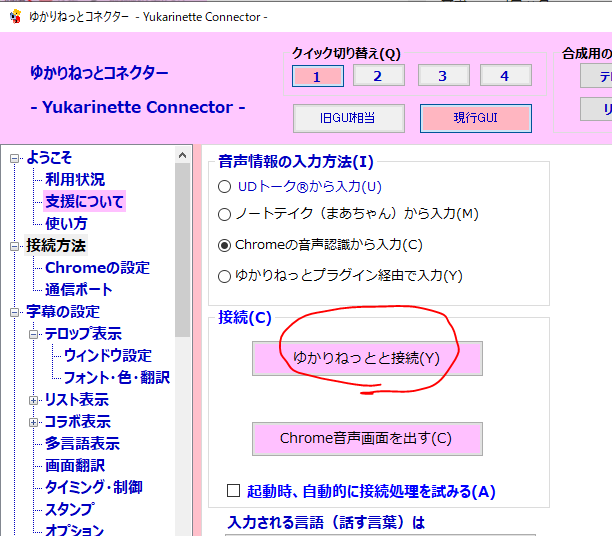Collapse the ようこそ tree node

pyautogui.click(x=14, y=158)
